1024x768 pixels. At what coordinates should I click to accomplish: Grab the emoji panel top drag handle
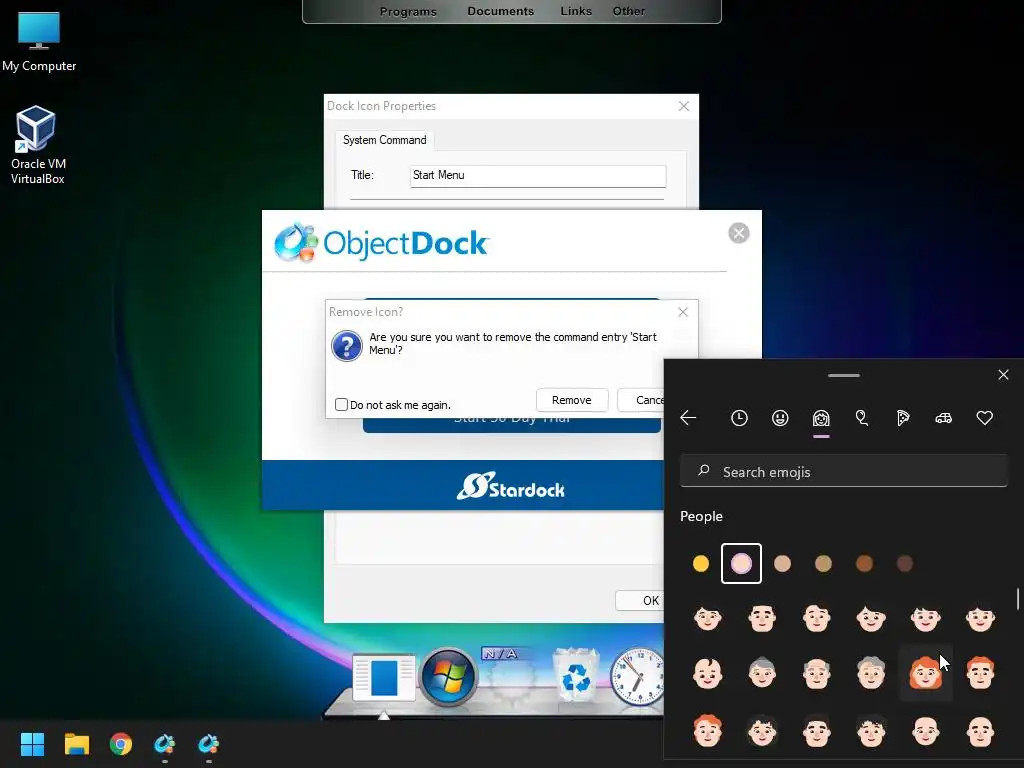coord(844,376)
